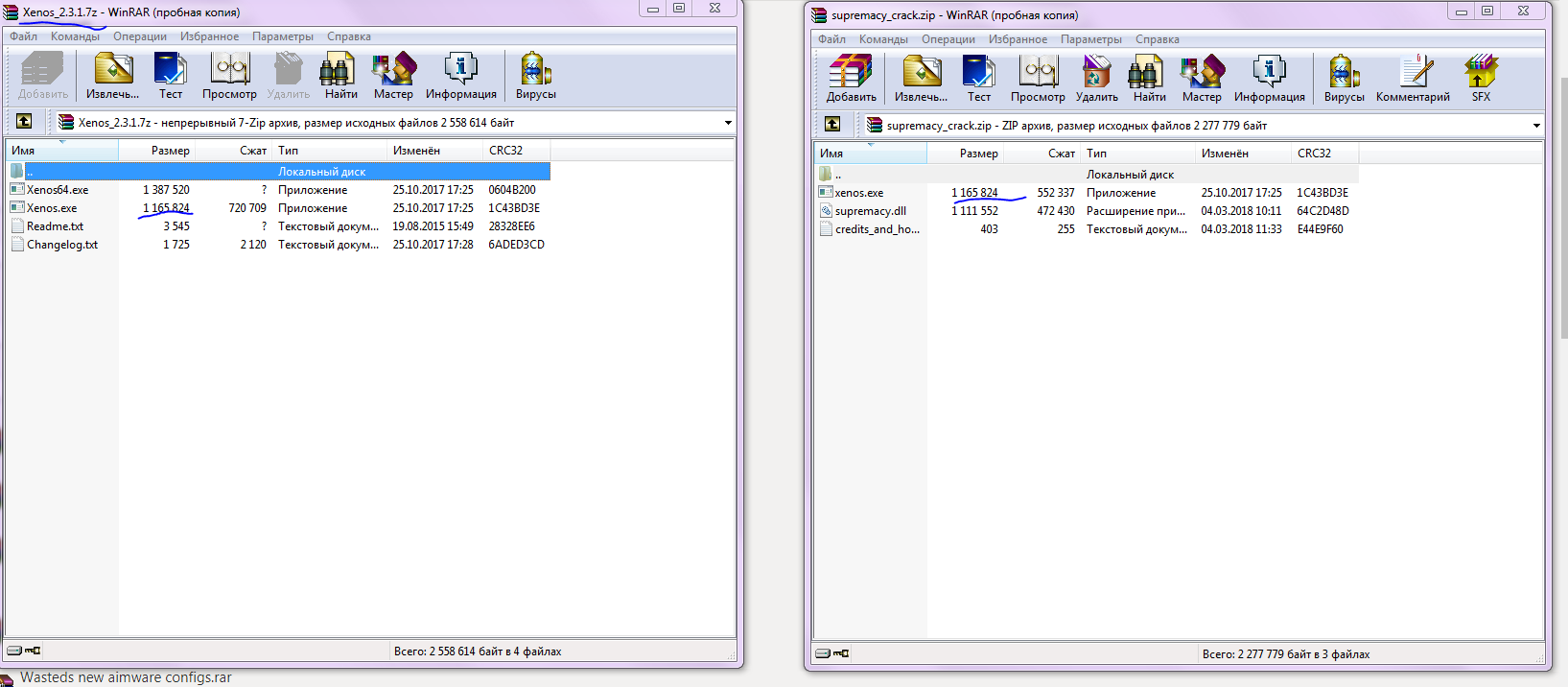Screen dimensions: 1568x687
Task: Select credits_and_ho... text file row
Action: tap(1088, 229)
